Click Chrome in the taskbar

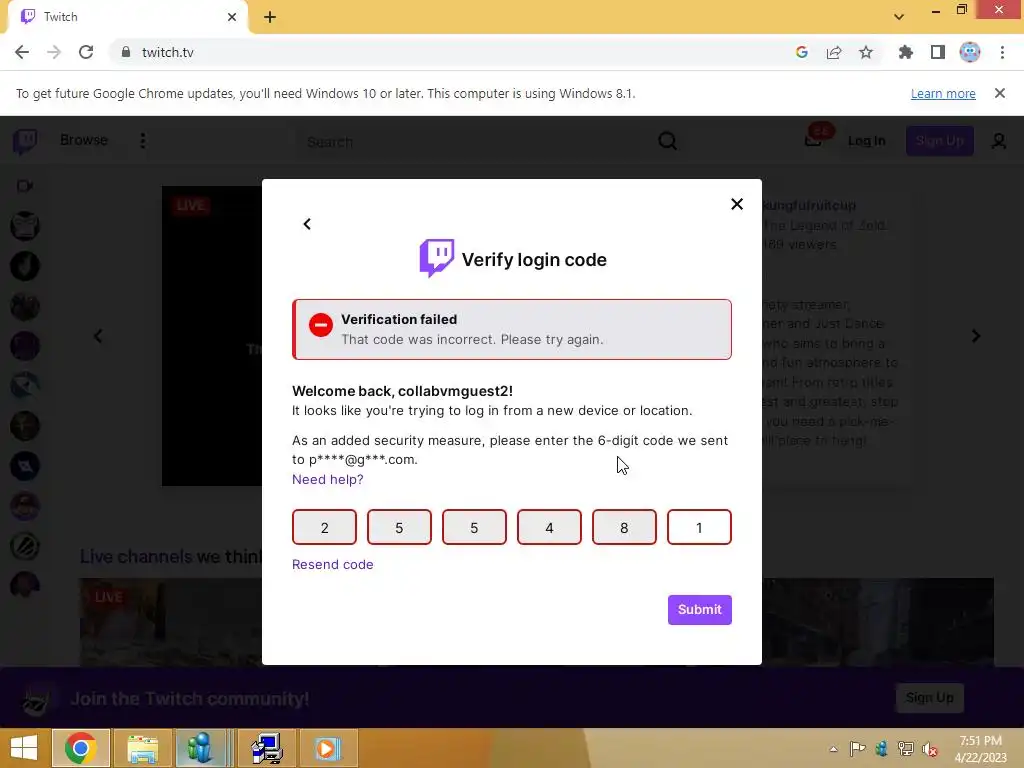[80, 748]
